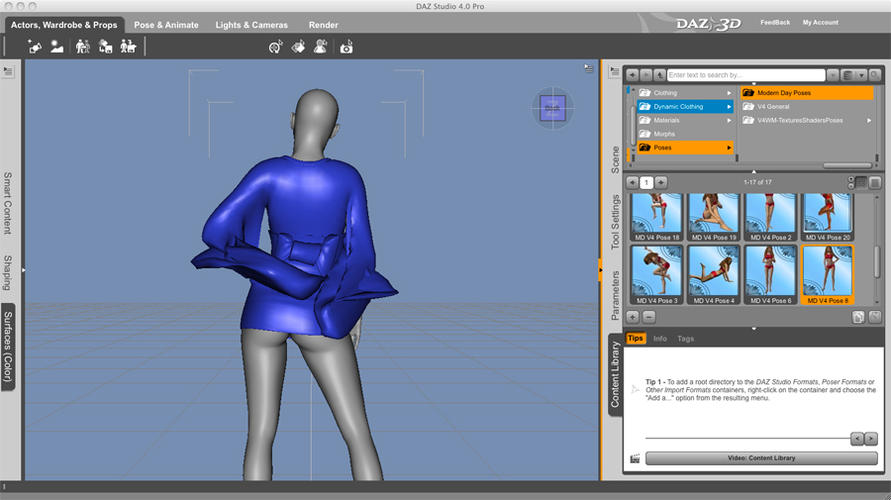Image resolution: width=891 pixels, height=500 pixels.
Task: Open the Tool Settings side tab
Action: point(615,222)
